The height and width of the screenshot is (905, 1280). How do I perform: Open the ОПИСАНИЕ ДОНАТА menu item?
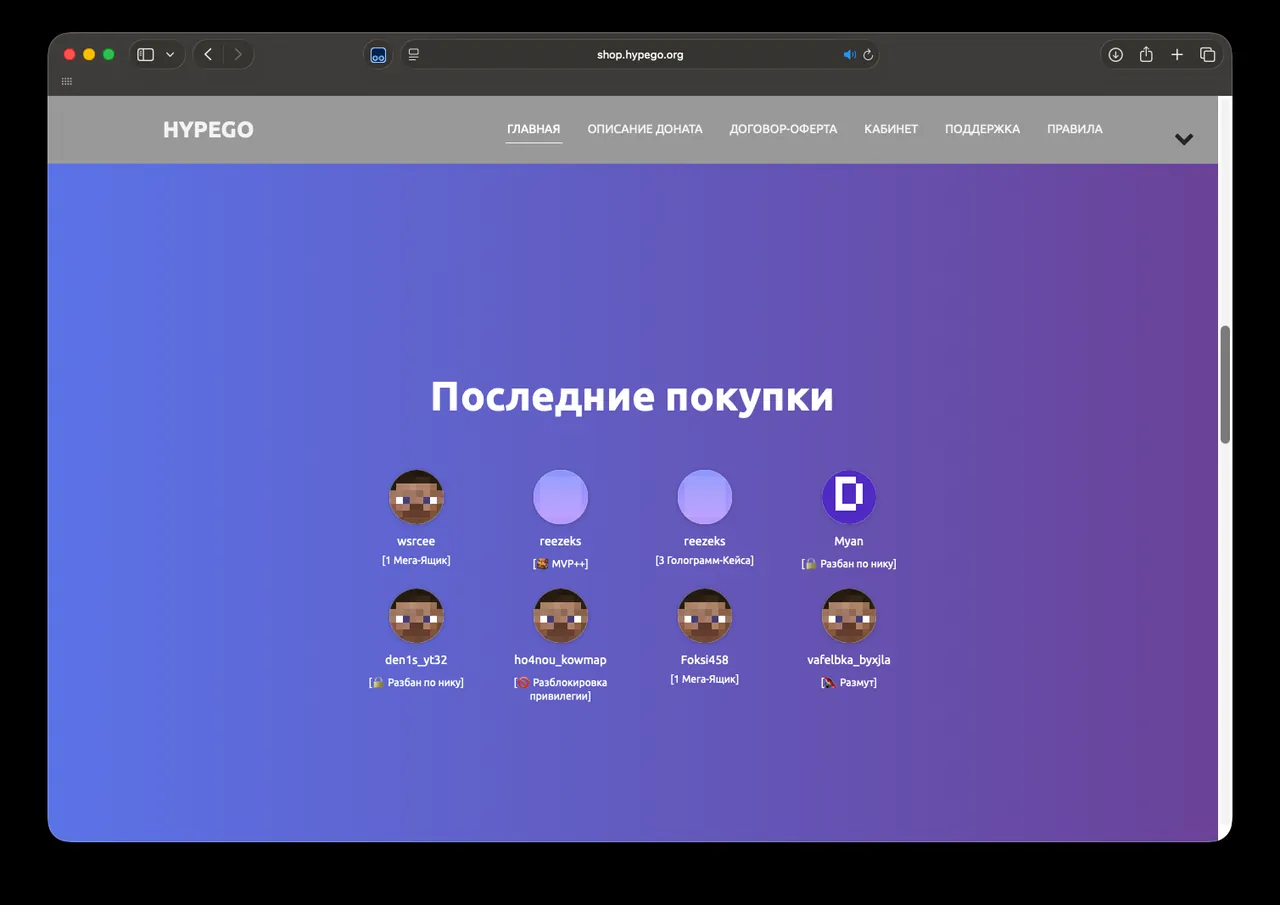645,129
